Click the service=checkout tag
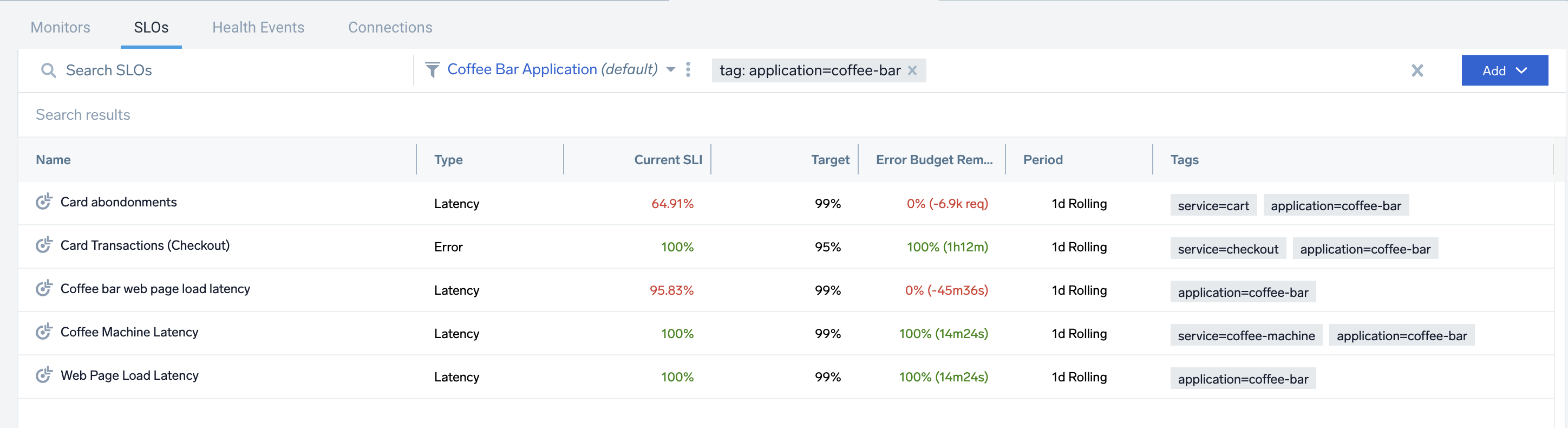This screenshot has width=1568, height=428. (x=1228, y=249)
